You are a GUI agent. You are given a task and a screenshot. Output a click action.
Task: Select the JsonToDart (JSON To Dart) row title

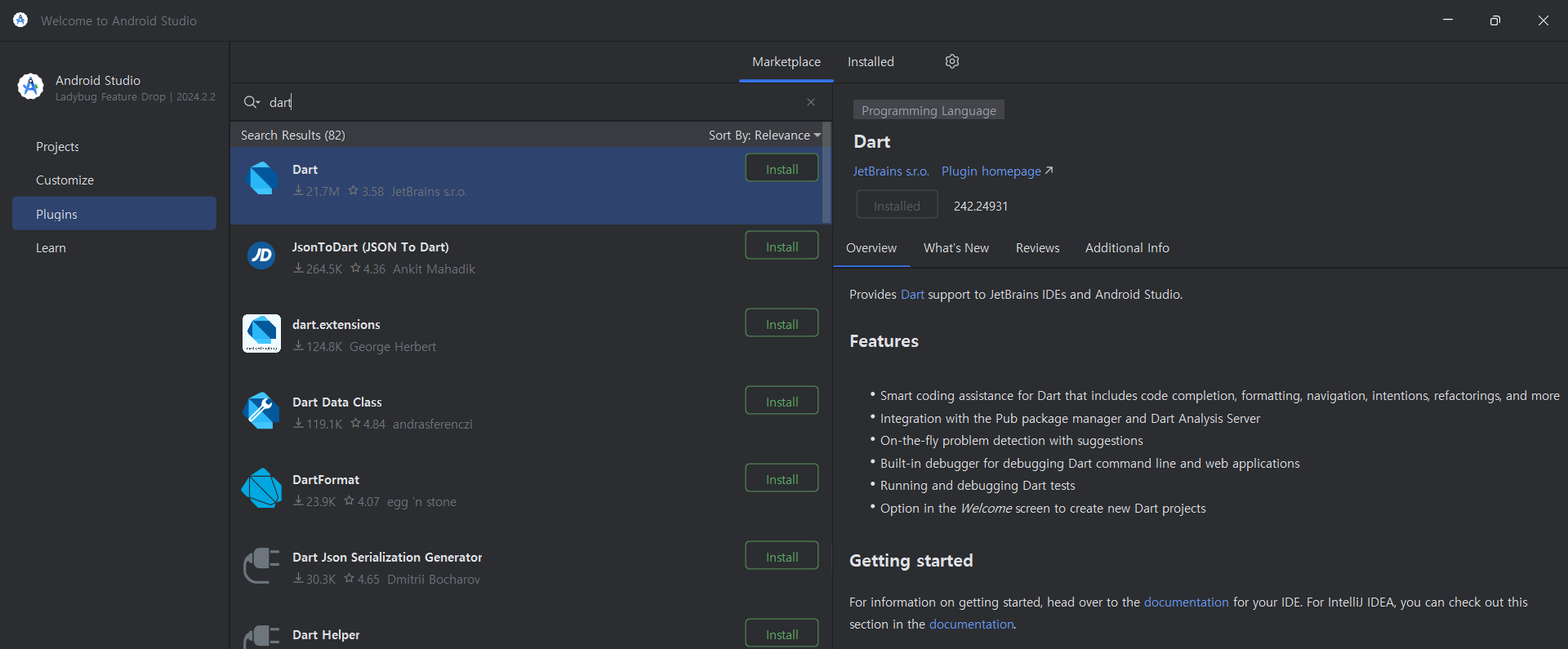371,247
